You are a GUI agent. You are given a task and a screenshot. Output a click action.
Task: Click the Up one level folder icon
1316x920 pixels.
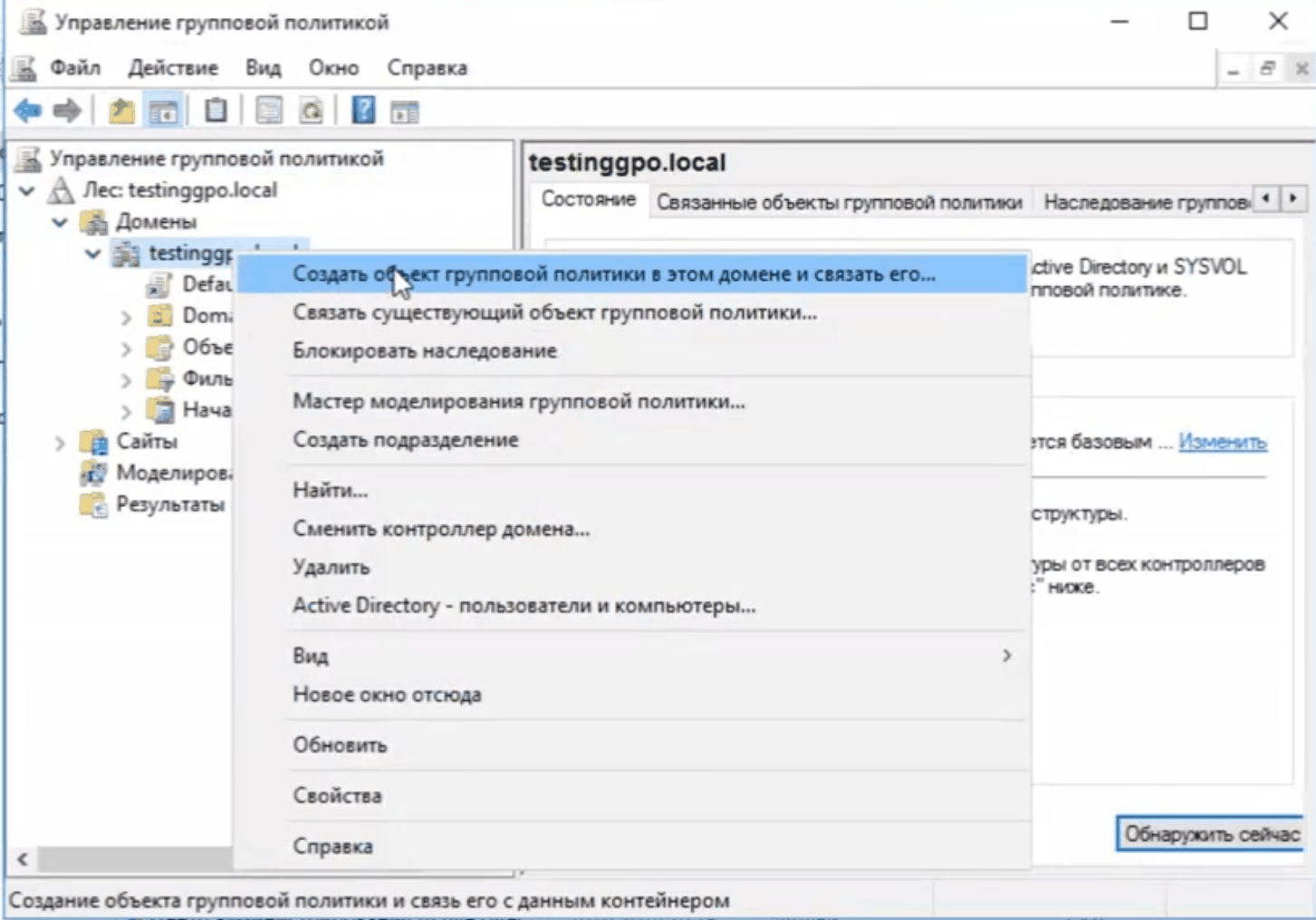121,111
